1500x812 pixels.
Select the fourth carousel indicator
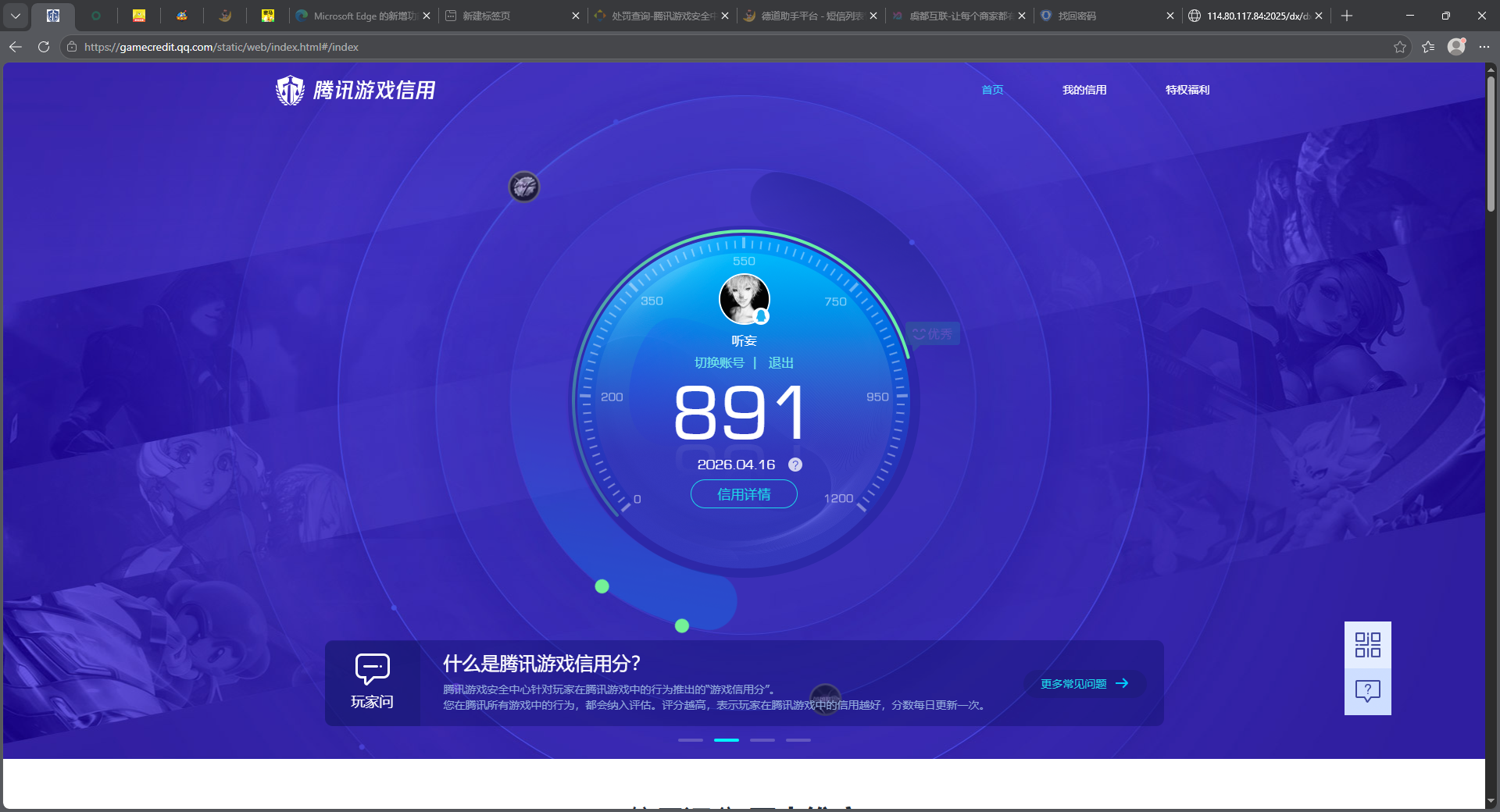[798, 740]
